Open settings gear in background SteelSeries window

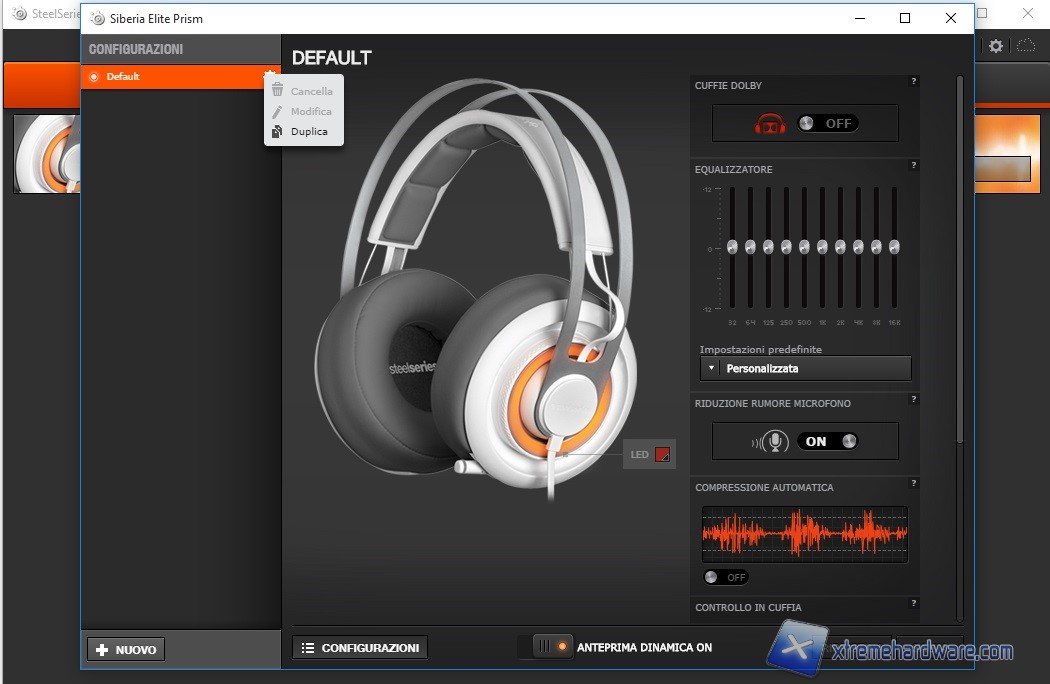996,46
